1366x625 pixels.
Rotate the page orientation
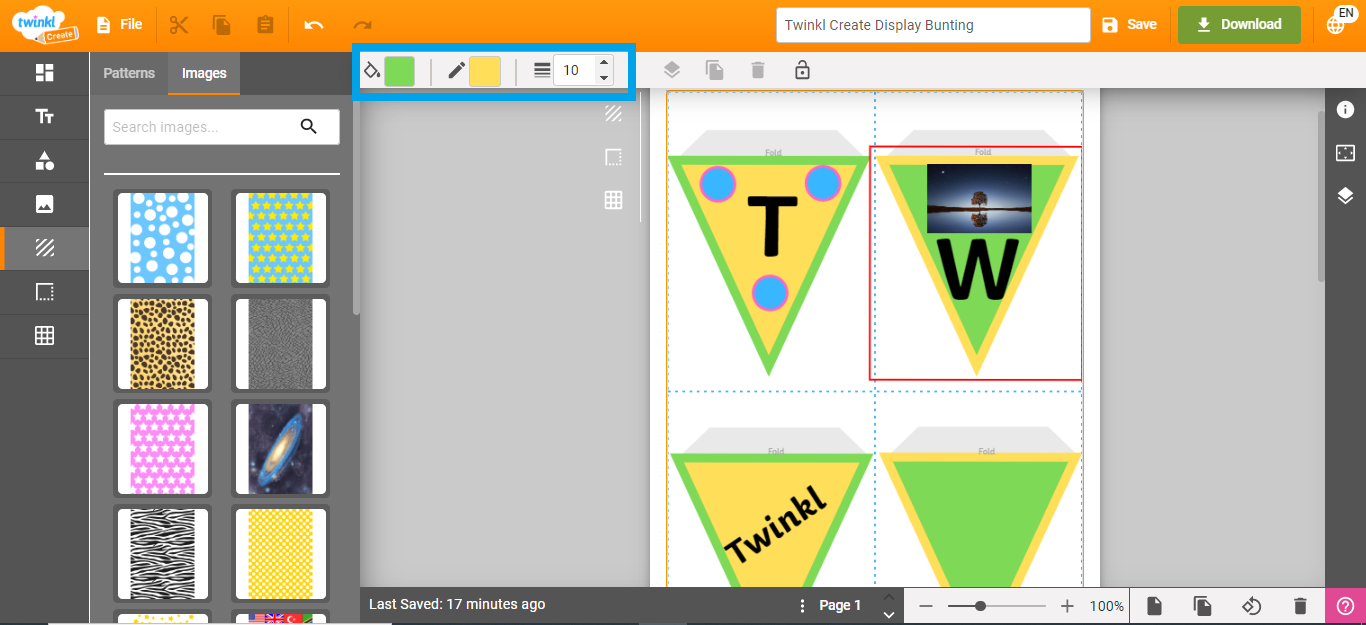coord(1252,606)
